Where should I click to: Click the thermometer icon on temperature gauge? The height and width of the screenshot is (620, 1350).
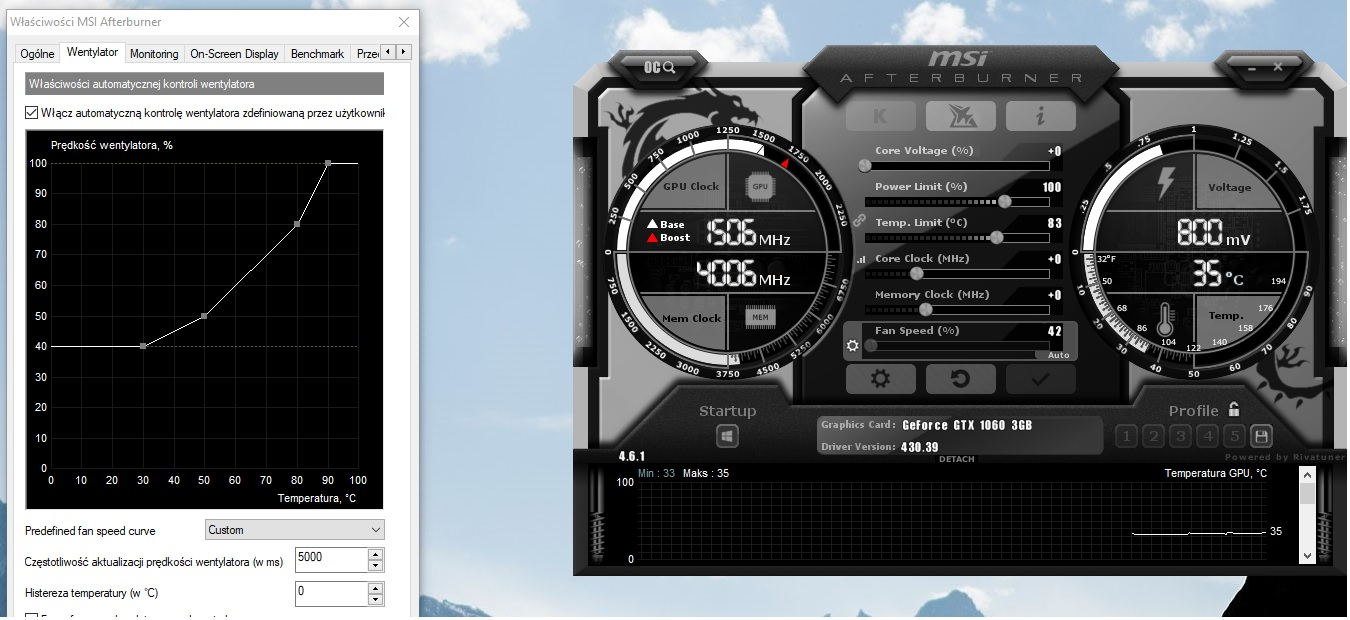coord(1164,319)
